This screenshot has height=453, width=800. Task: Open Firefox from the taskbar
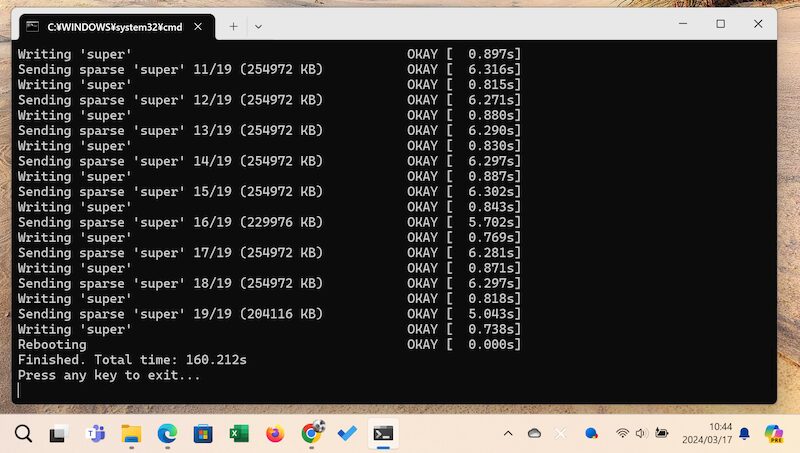275,433
